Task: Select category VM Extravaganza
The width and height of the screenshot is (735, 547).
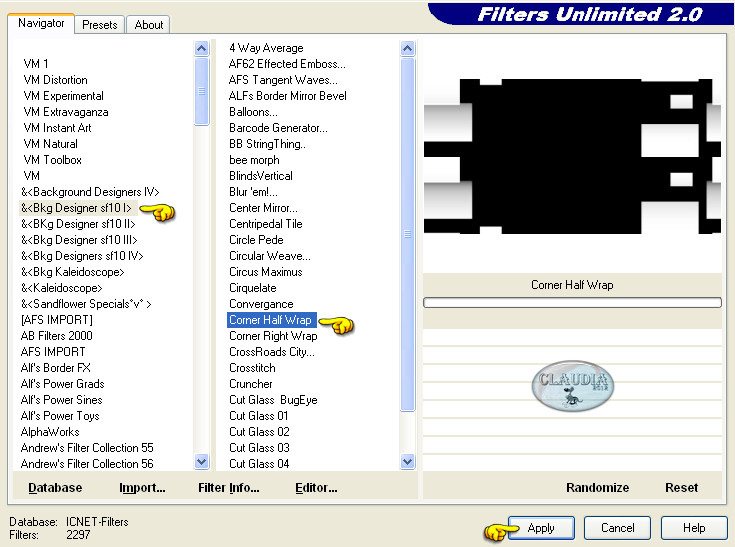Action: pyautogui.click(x=66, y=112)
